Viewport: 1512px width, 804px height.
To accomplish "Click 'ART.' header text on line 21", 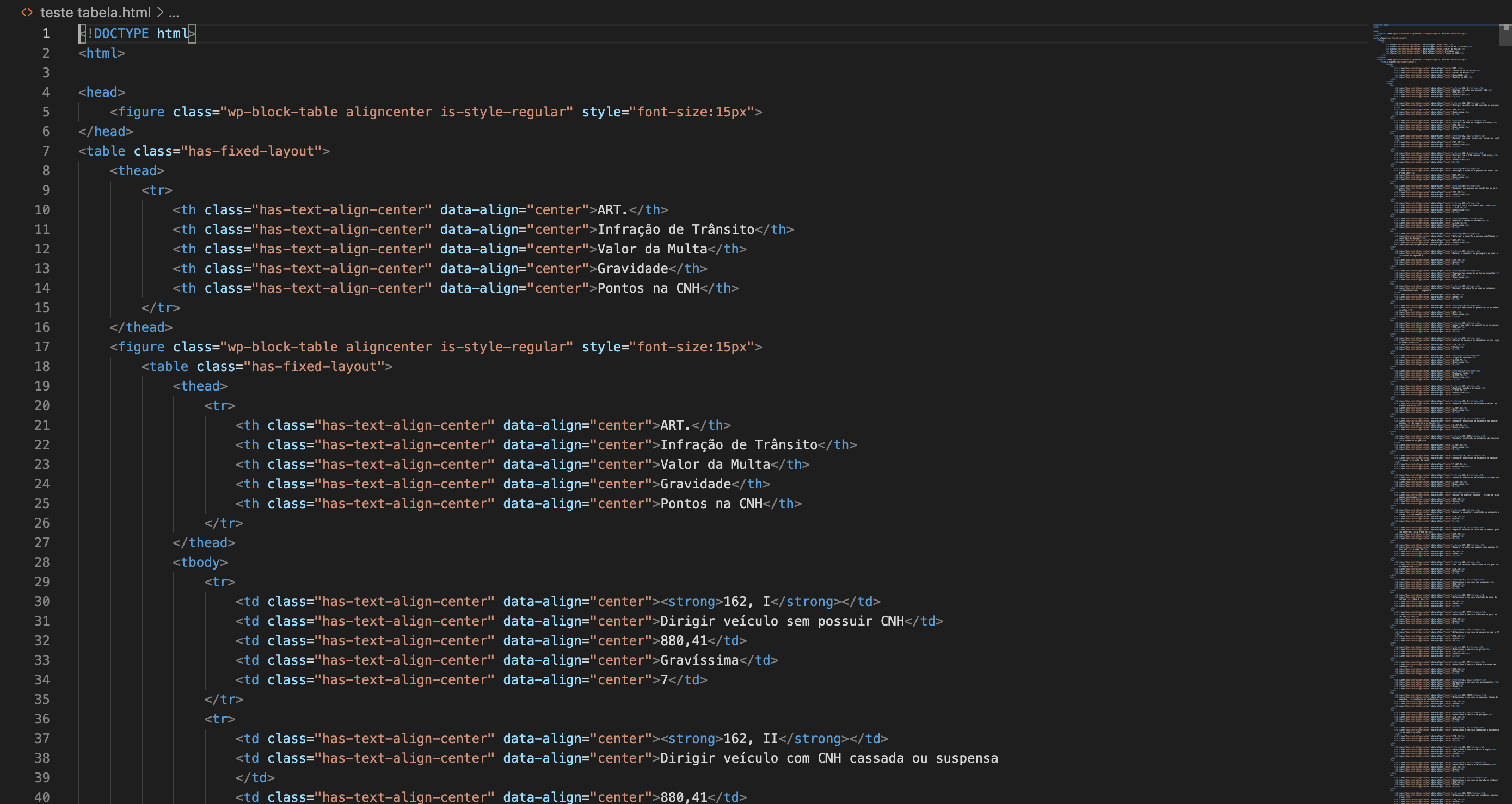I will click(675, 425).
